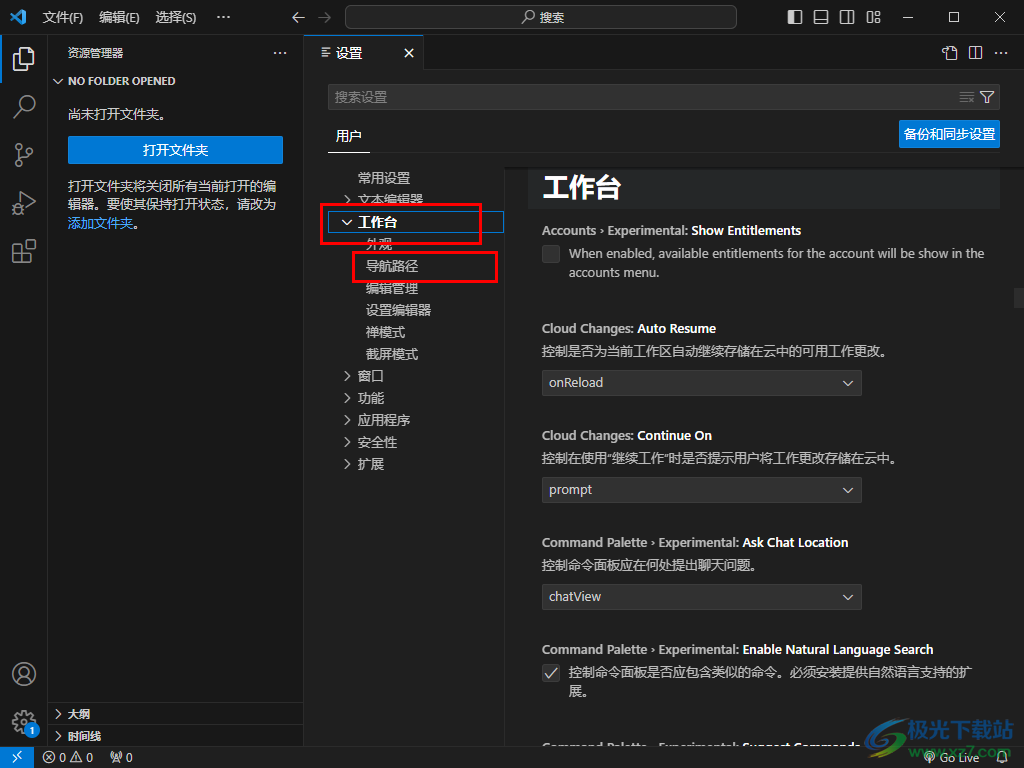This screenshot has height=768, width=1024.
Task: Toggle the primary side bar layout icon
Action: [795, 17]
